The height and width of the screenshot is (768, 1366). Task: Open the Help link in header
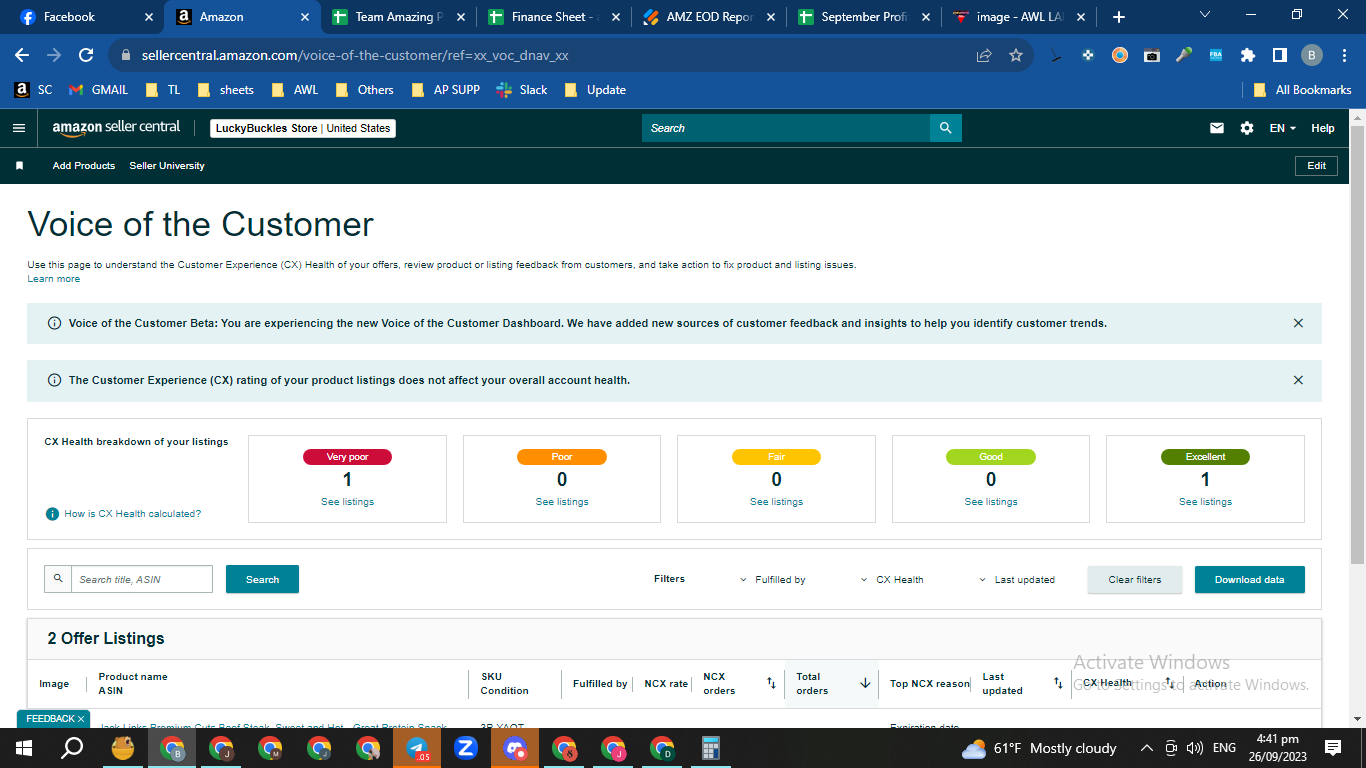point(1323,128)
